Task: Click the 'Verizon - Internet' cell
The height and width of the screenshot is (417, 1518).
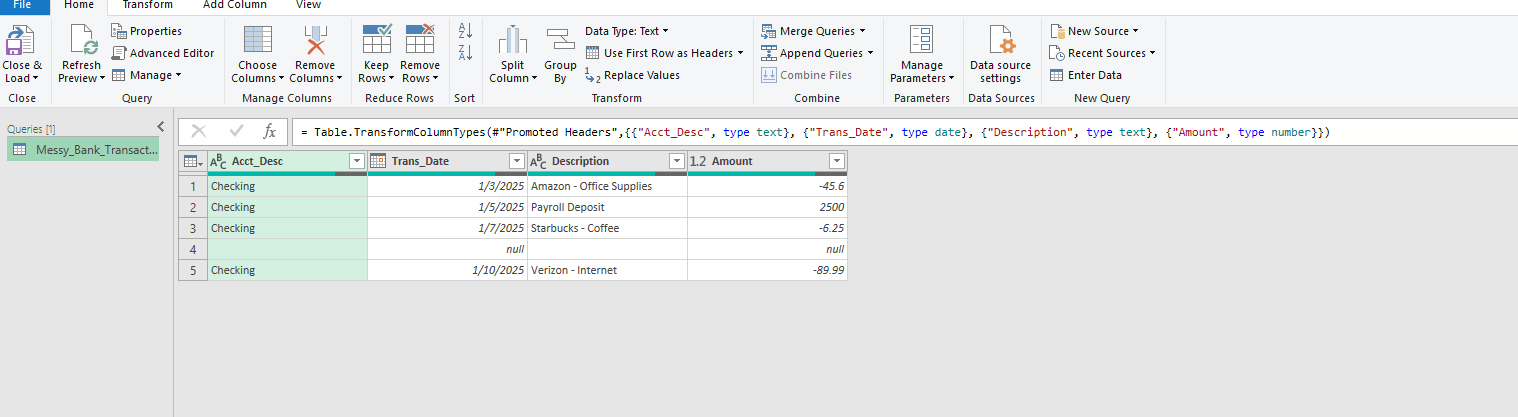Action: (607, 270)
